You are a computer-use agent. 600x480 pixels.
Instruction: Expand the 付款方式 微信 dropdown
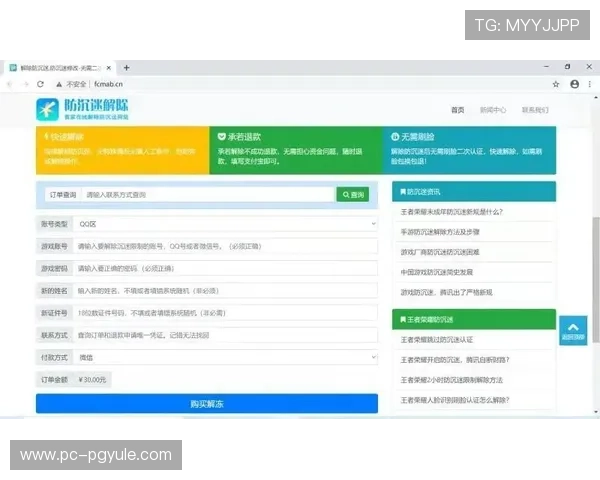click(x=226, y=358)
